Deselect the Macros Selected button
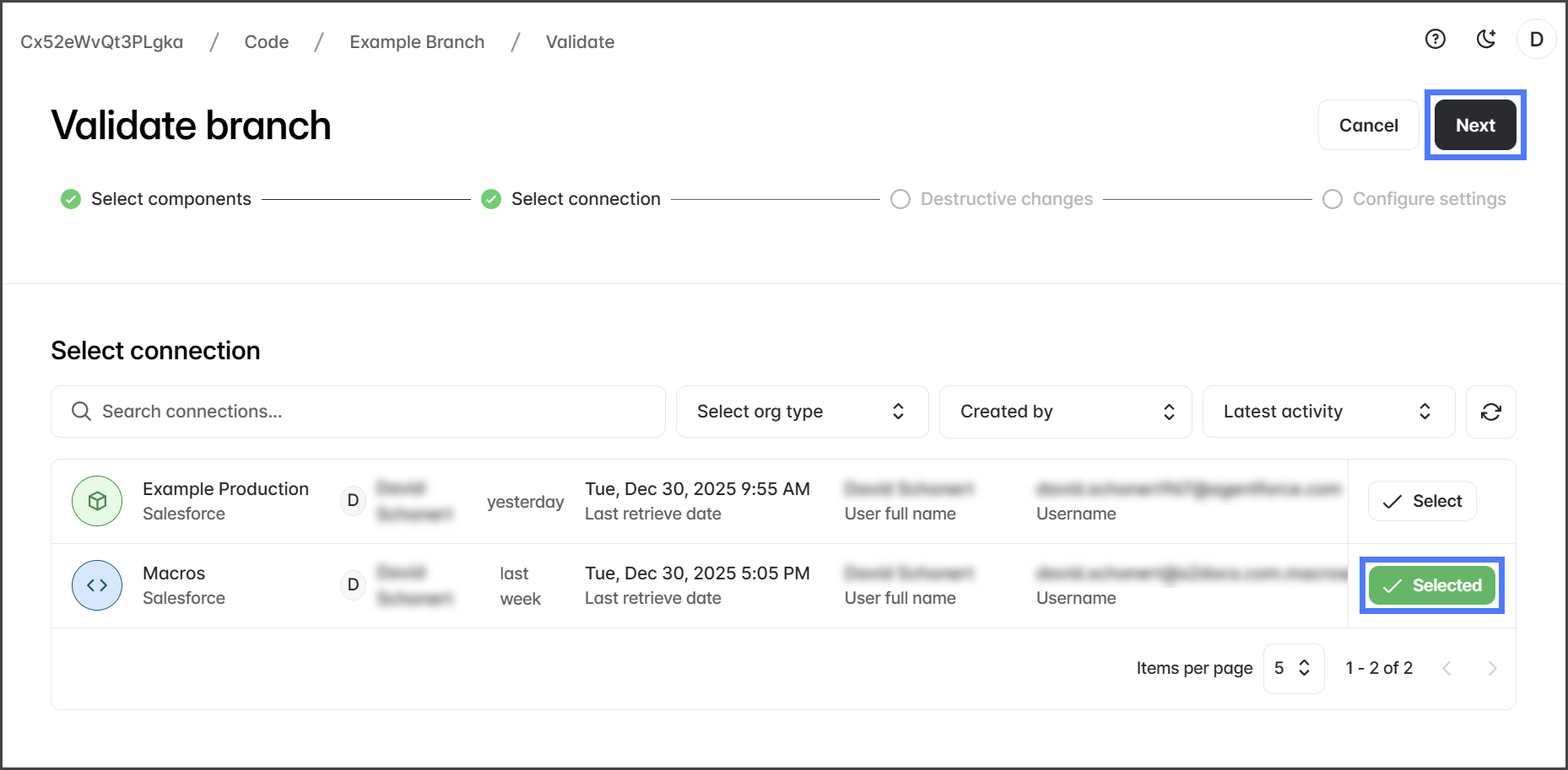This screenshot has width=1568, height=770. tap(1431, 585)
